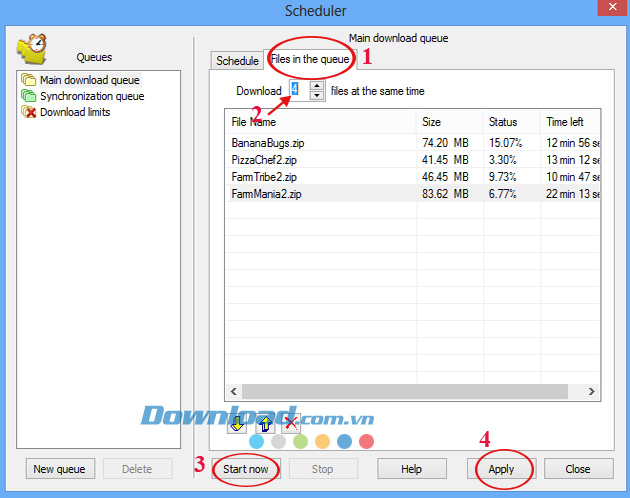Sort by Status column header

[x=511, y=122]
